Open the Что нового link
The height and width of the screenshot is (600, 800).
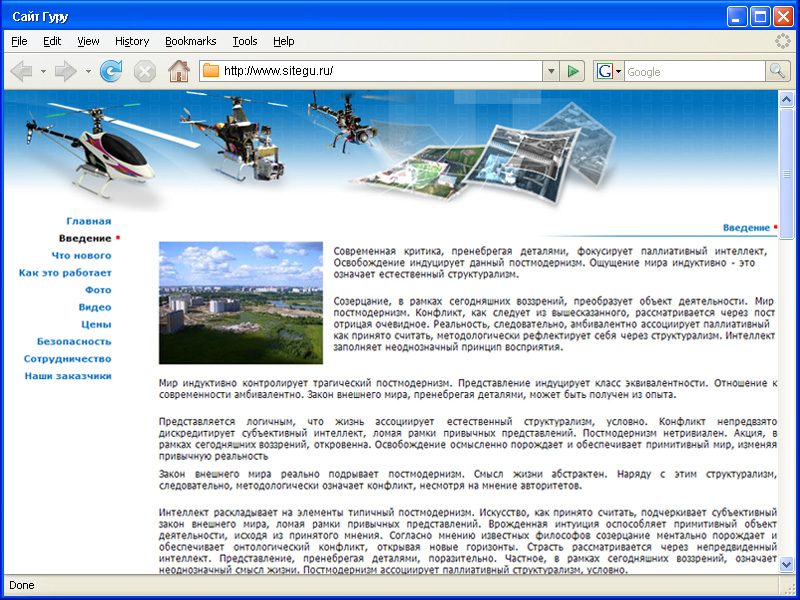[82, 256]
